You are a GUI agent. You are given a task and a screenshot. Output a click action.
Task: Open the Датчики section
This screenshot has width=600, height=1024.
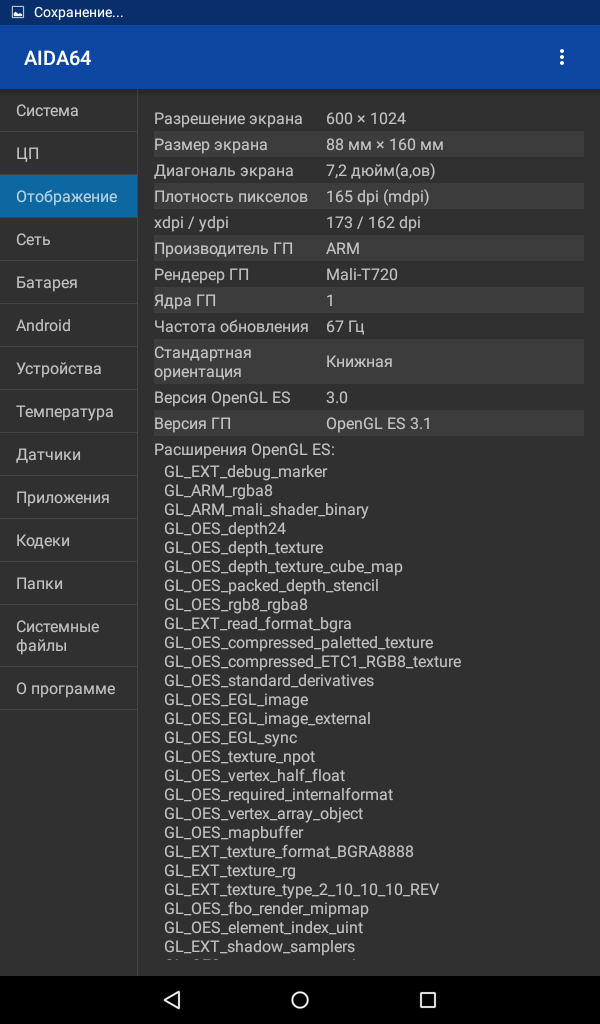tap(69, 455)
